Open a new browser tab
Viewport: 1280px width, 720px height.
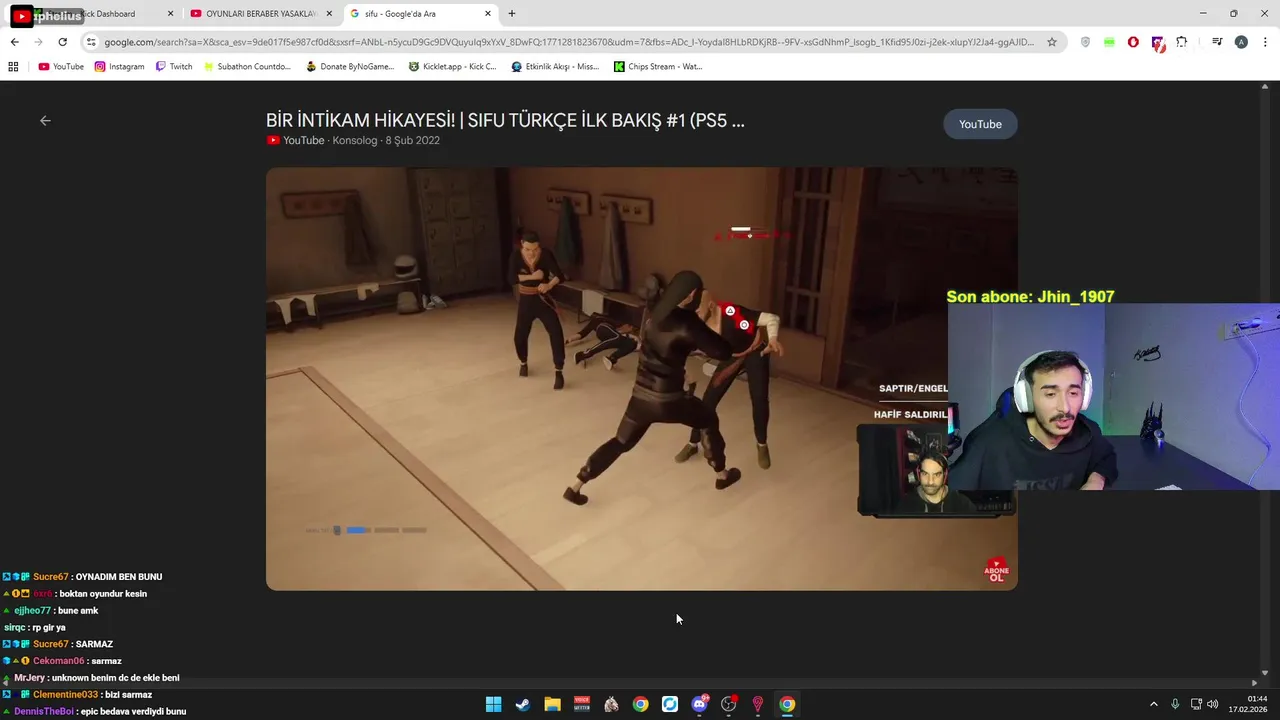[512, 14]
